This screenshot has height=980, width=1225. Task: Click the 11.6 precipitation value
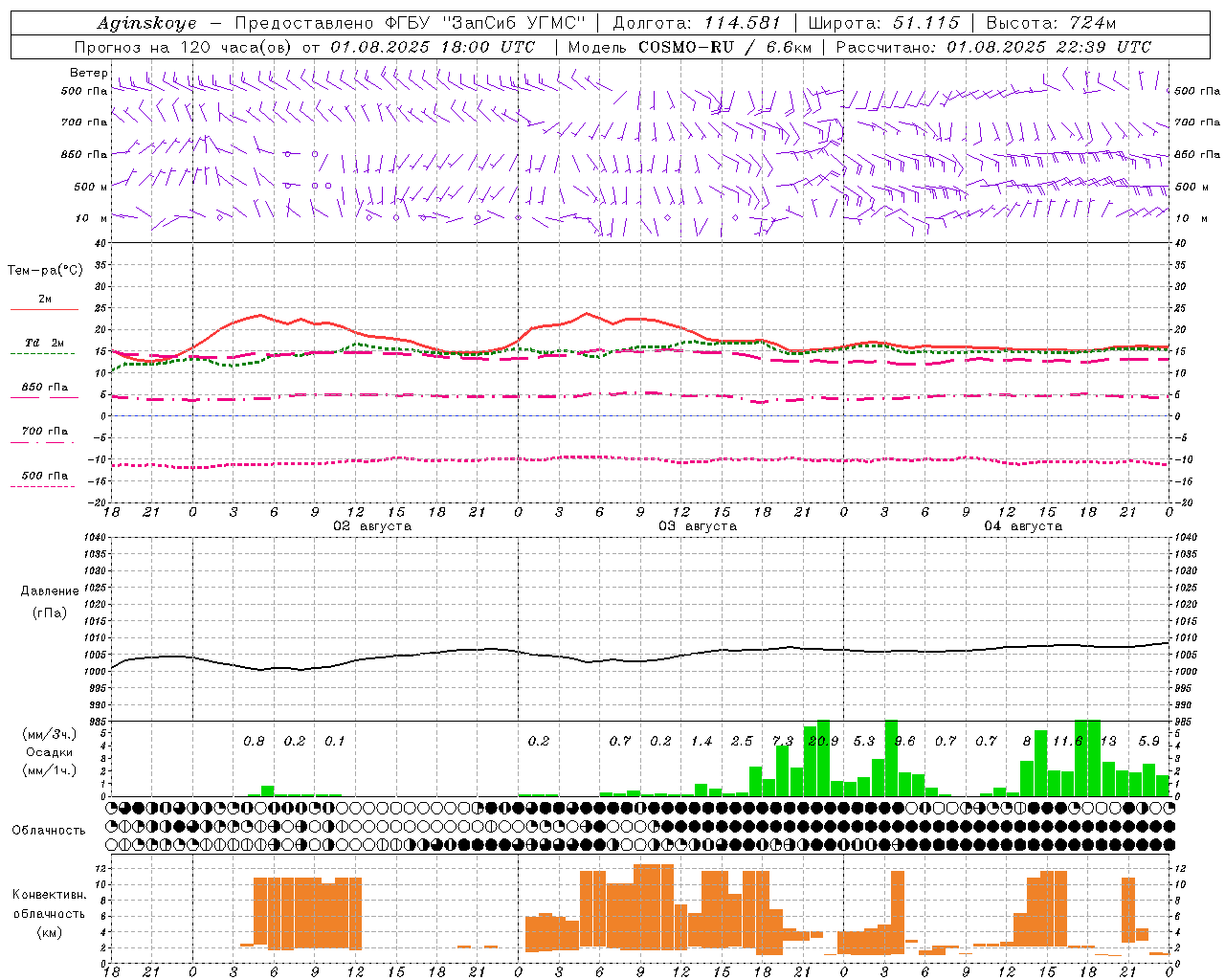click(1067, 742)
